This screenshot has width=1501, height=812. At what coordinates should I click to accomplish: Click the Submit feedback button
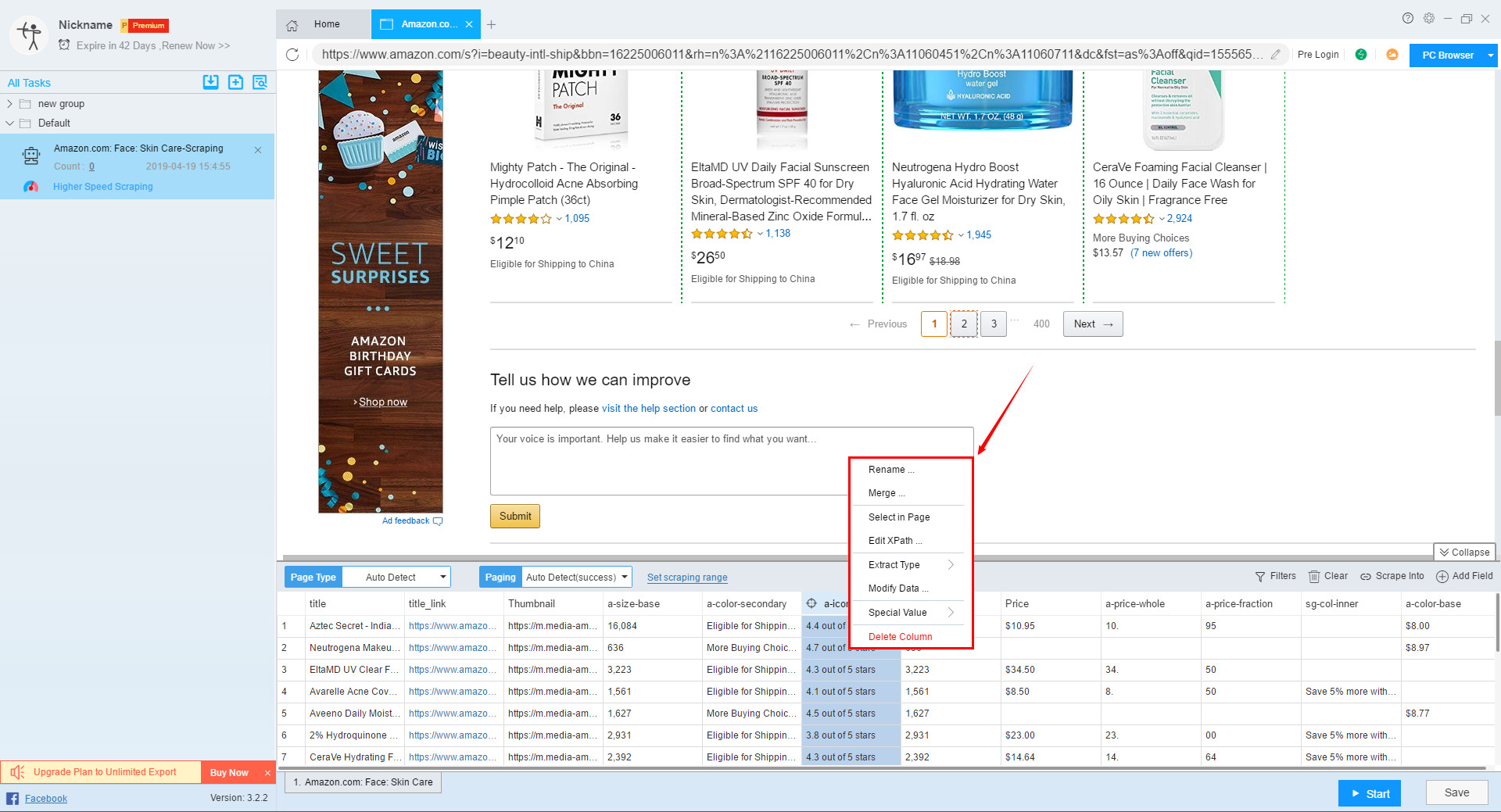coord(515,516)
